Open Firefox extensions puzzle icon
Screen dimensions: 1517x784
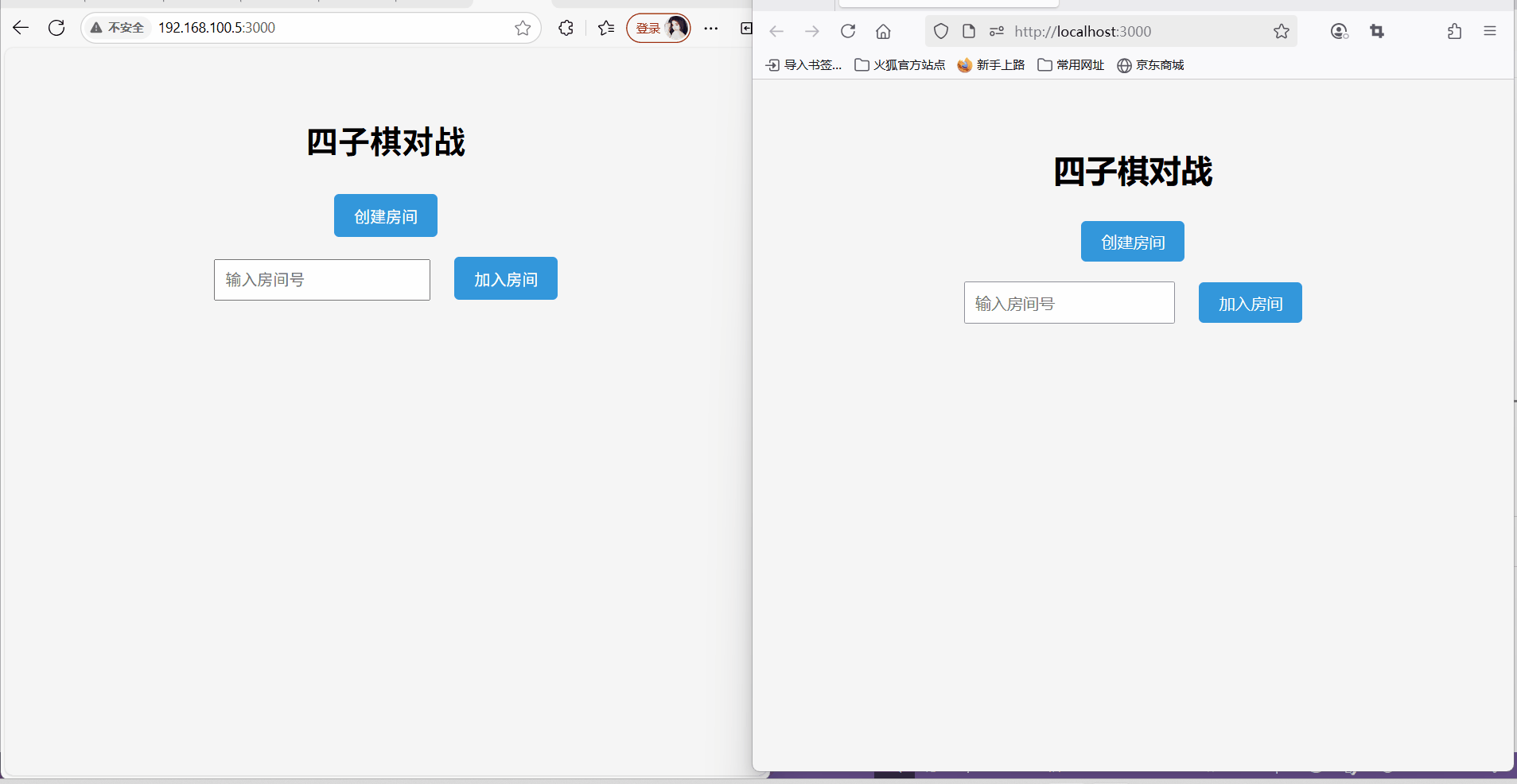point(1453,31)
